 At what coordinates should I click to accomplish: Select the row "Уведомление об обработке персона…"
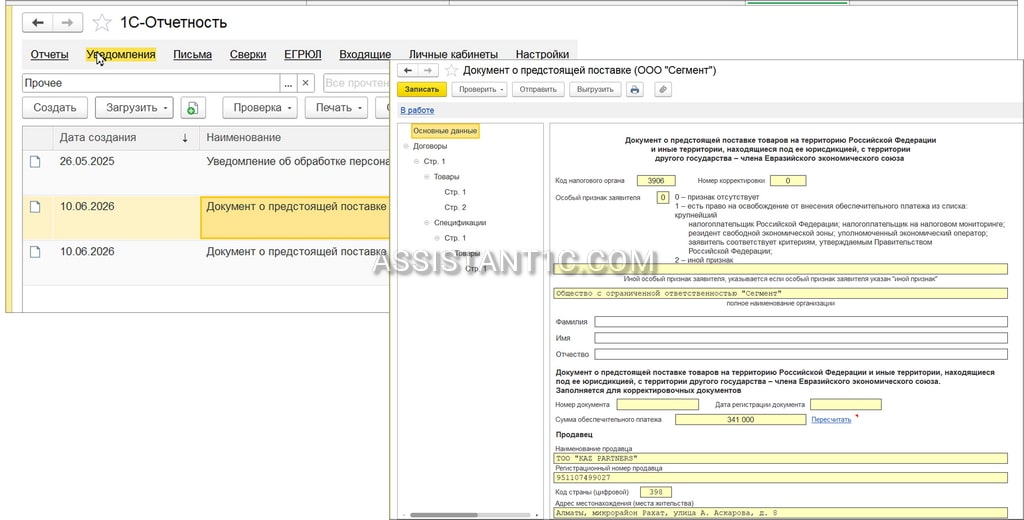click(206, 171)
